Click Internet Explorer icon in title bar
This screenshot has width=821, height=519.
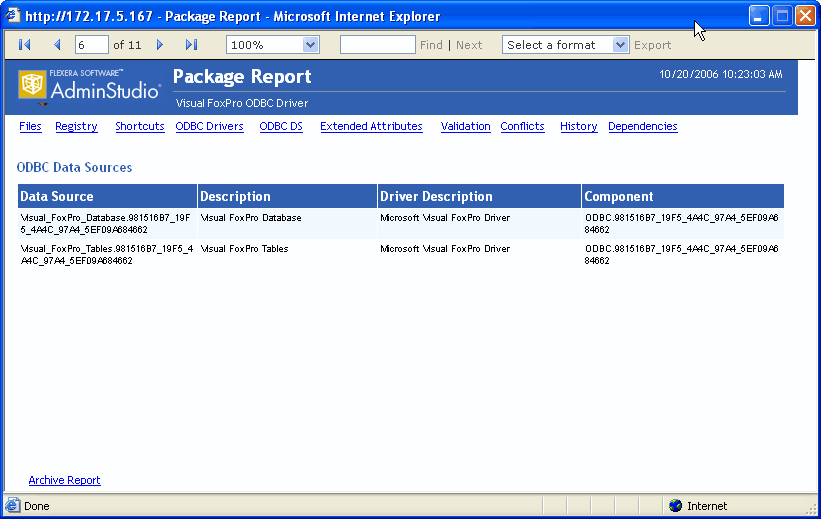pyautogui.click(x=14, y=16)
